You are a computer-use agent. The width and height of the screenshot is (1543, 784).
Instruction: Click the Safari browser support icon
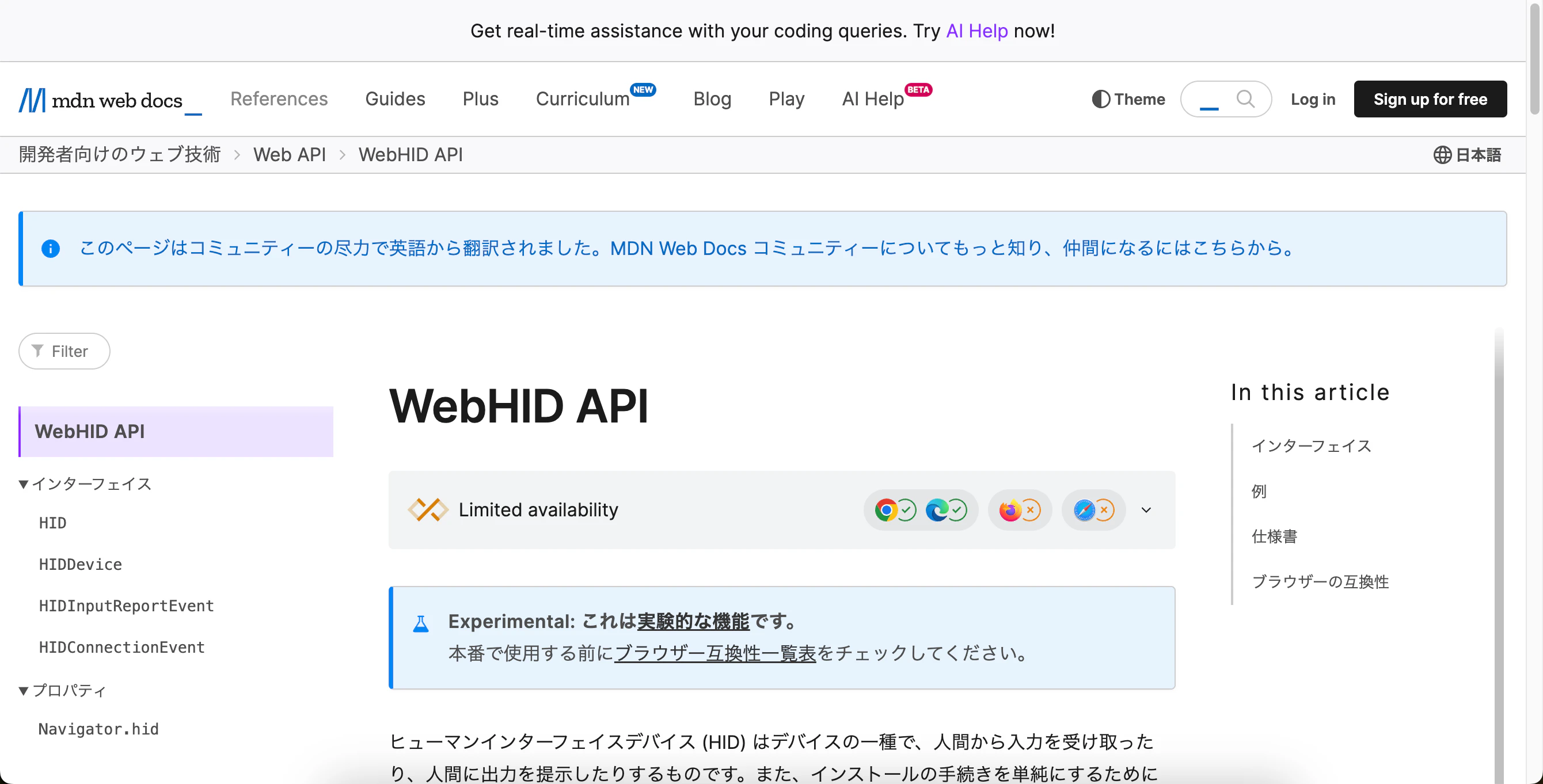pos(1084,510)
